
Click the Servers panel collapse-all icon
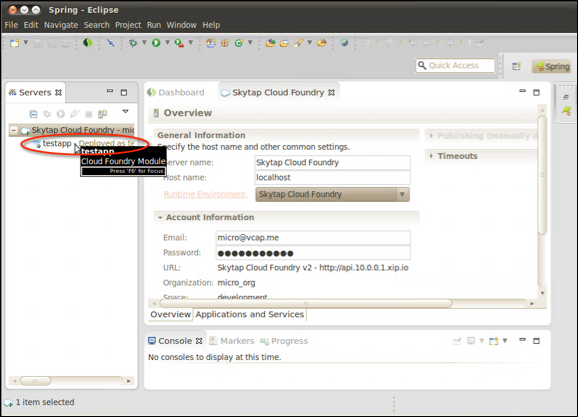[33, 114]
